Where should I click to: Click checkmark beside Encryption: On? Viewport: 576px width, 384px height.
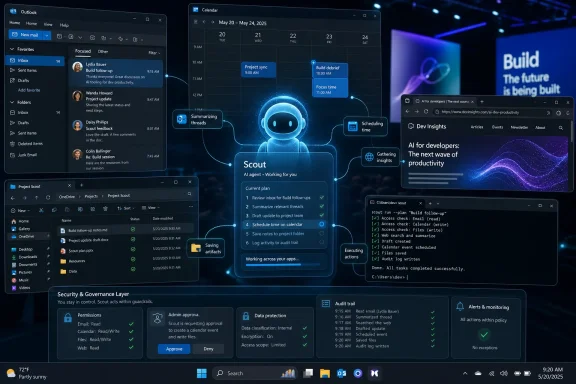[x=305, y=336]
